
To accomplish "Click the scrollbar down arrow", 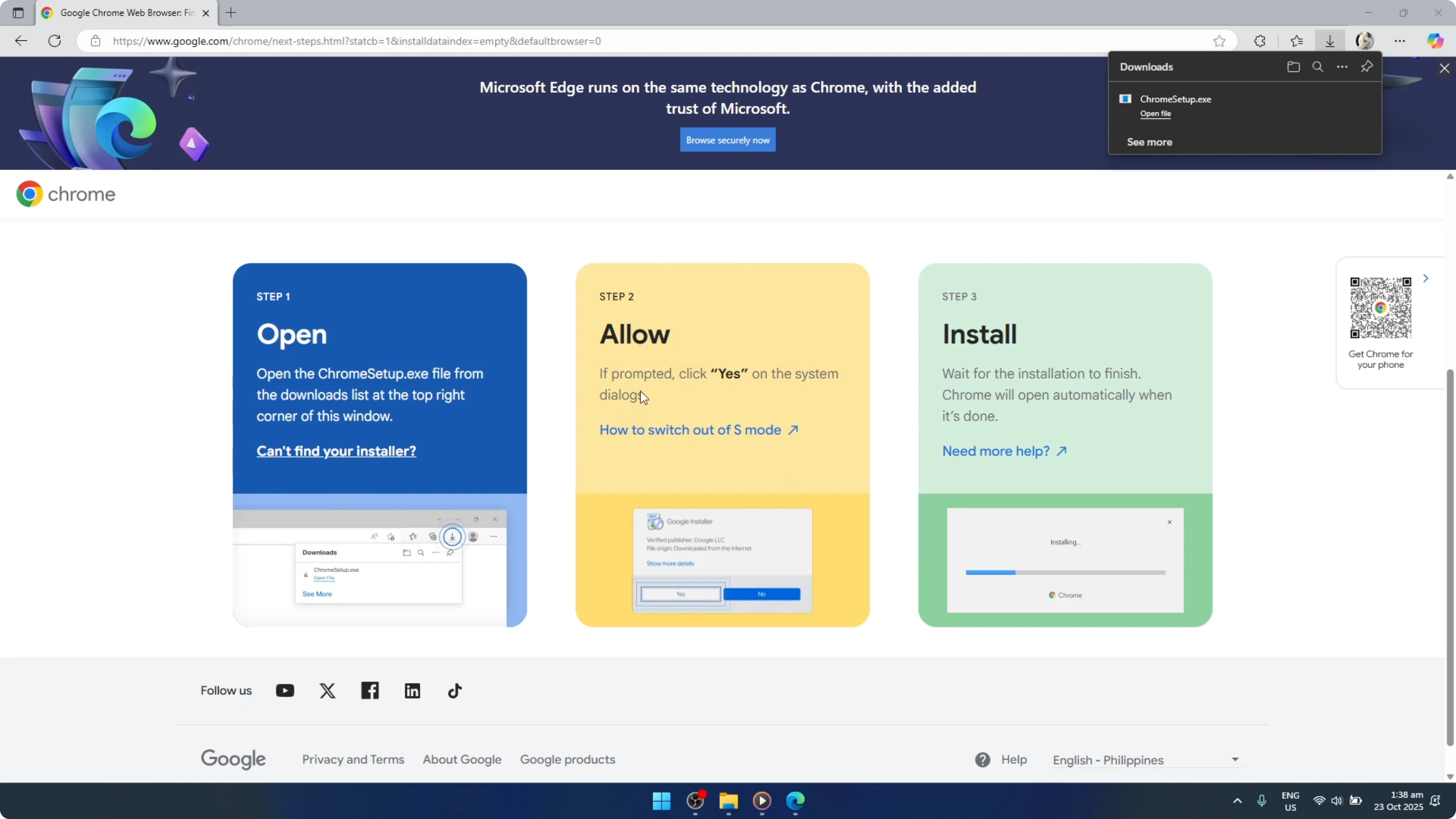I will coord(1450,777).
